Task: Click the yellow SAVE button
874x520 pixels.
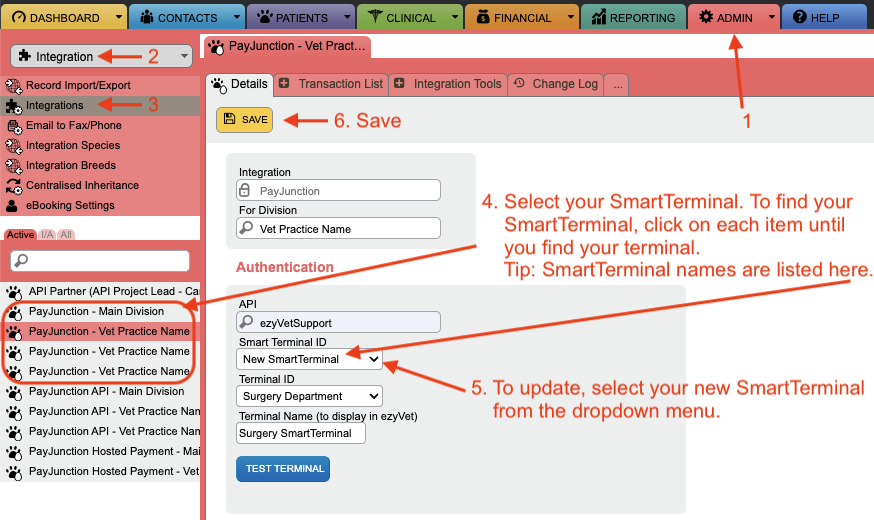Action: [245, 120]
